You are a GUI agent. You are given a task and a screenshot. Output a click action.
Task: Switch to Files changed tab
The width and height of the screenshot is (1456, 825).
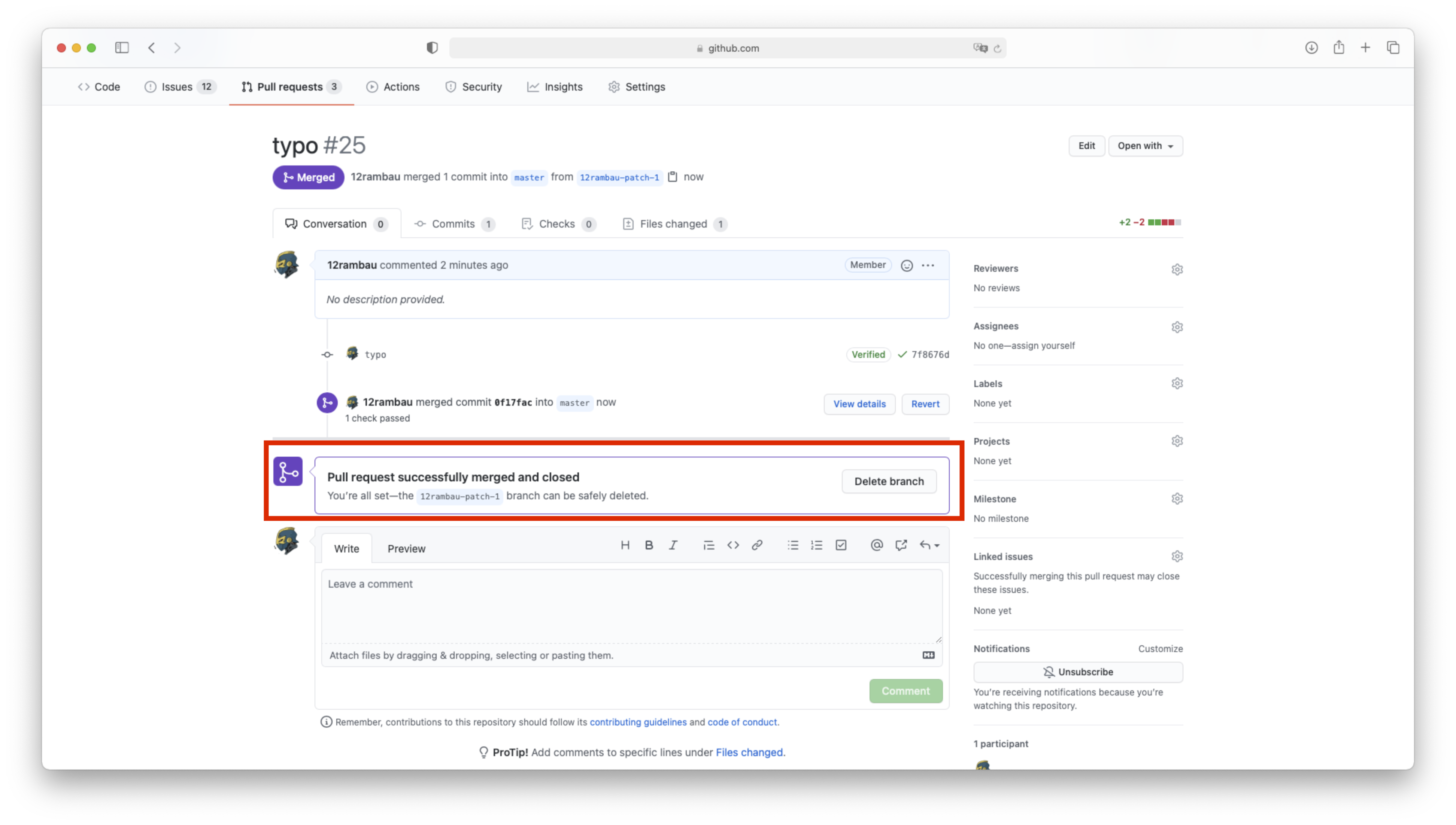click(673, 224)
